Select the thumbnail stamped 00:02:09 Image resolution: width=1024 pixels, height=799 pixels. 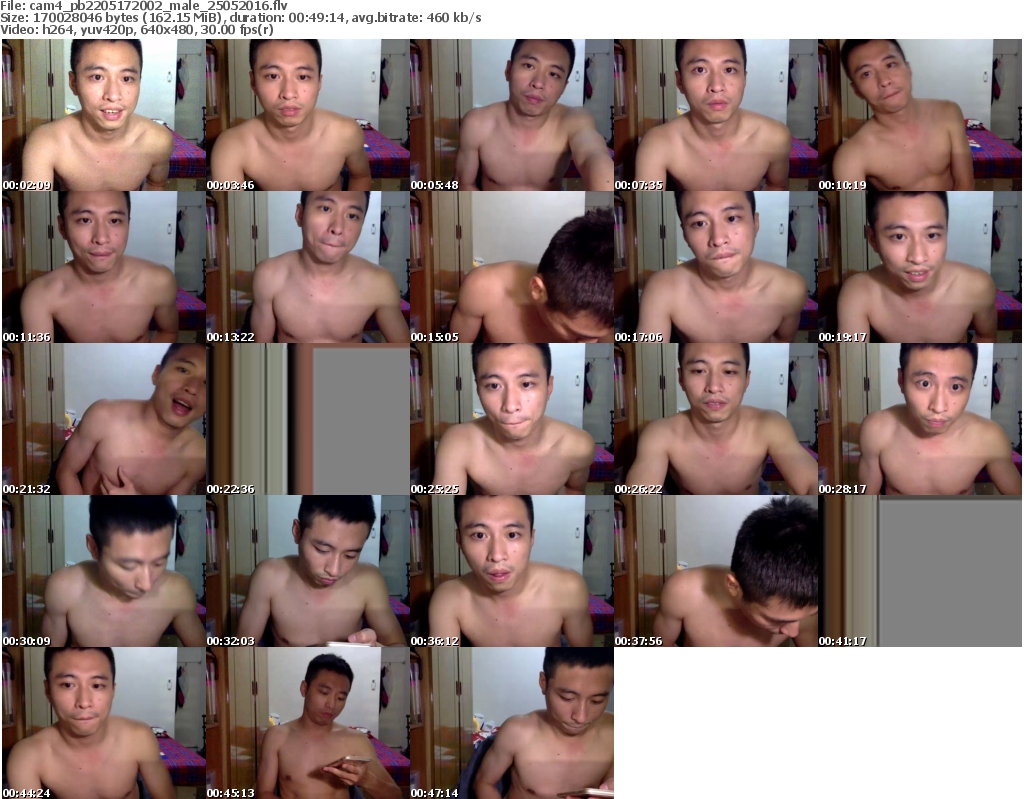tap(104, 115)
